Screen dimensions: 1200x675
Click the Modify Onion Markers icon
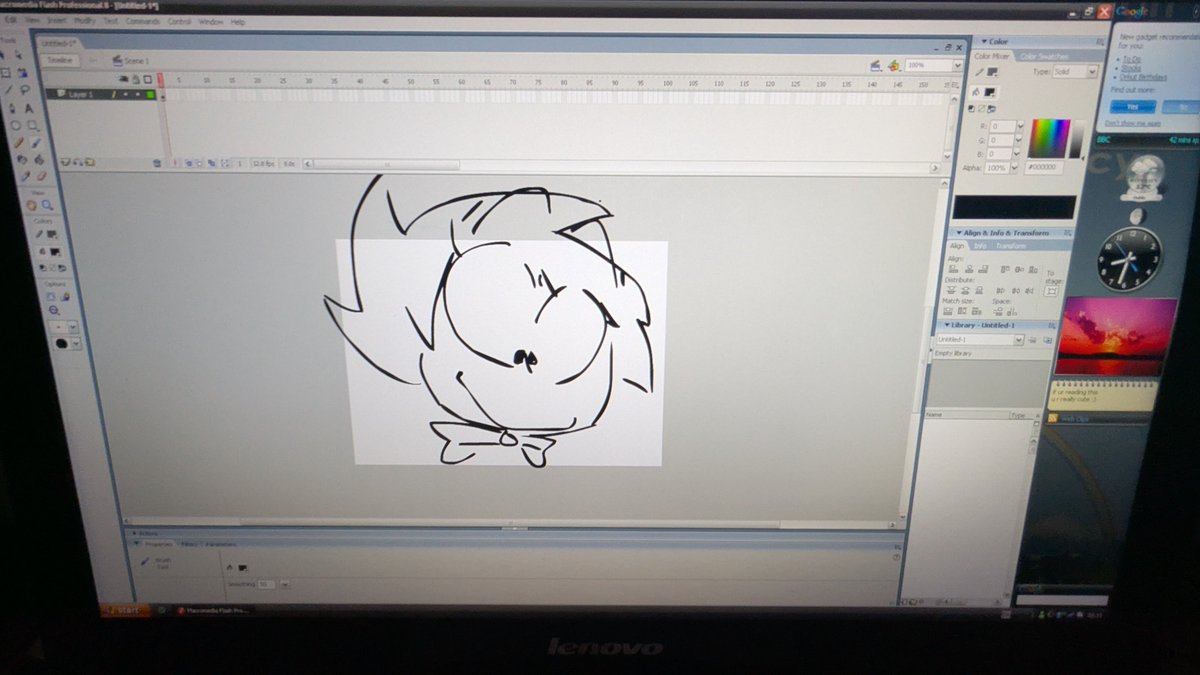[x=225, y=162]
